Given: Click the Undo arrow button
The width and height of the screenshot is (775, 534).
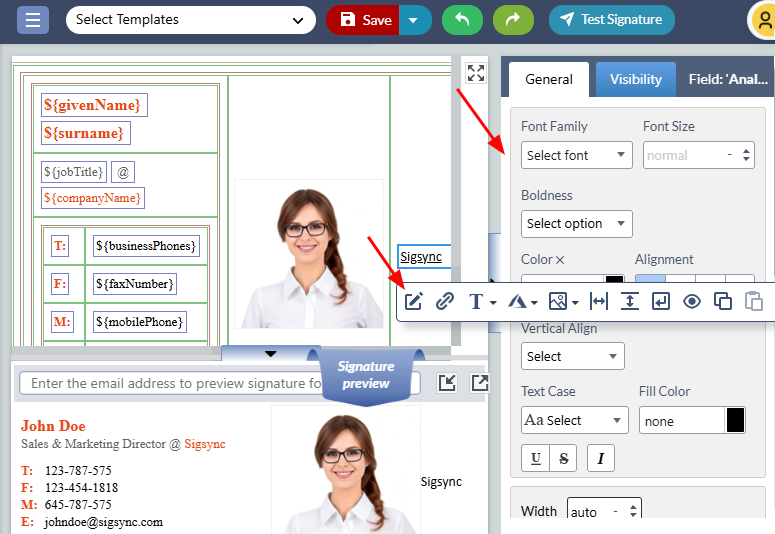Looking at the screenshot, I should [461, 20].
